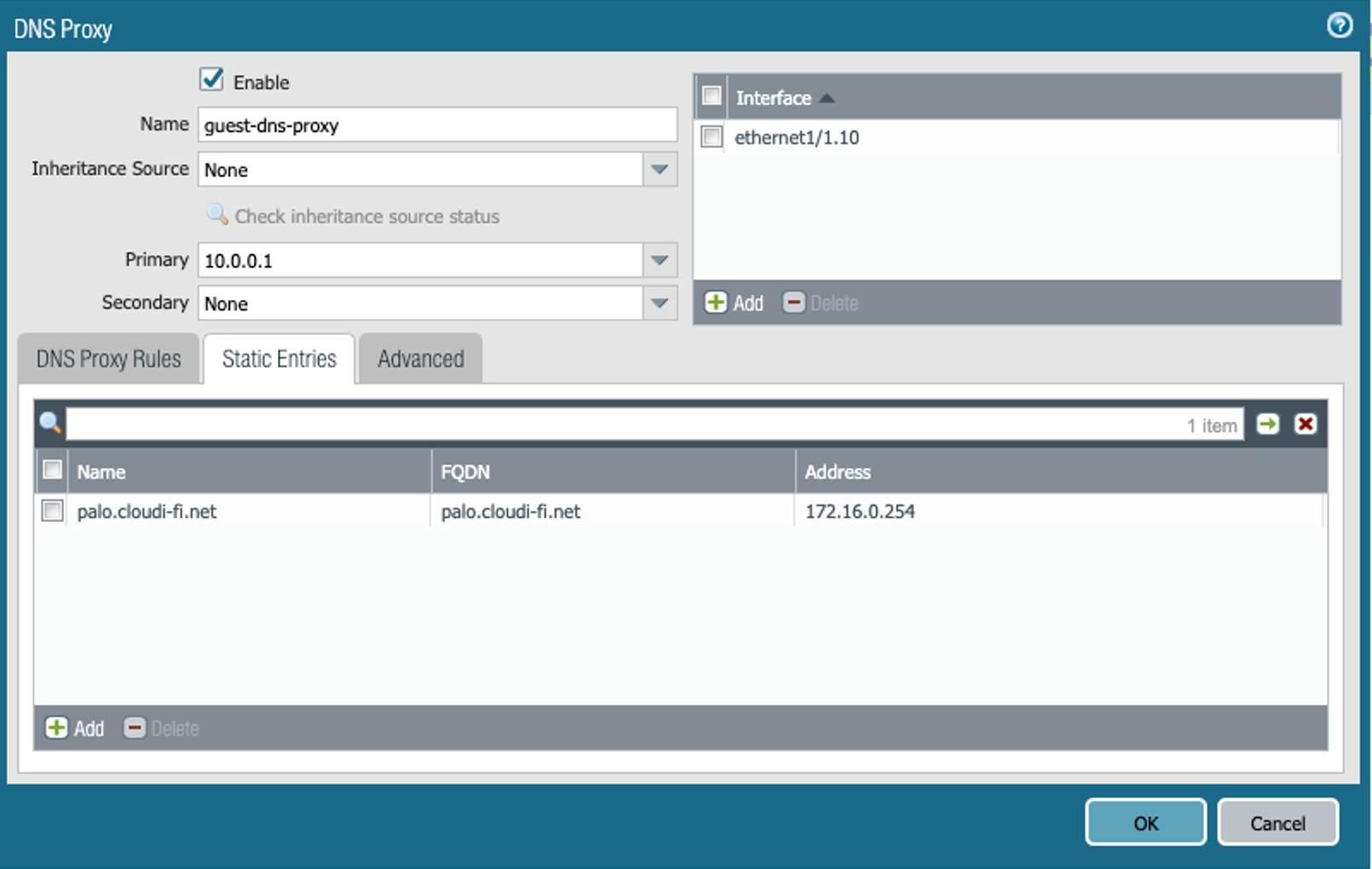
Task: Click Check inheritance source status
Action: [x=366, y=216]
